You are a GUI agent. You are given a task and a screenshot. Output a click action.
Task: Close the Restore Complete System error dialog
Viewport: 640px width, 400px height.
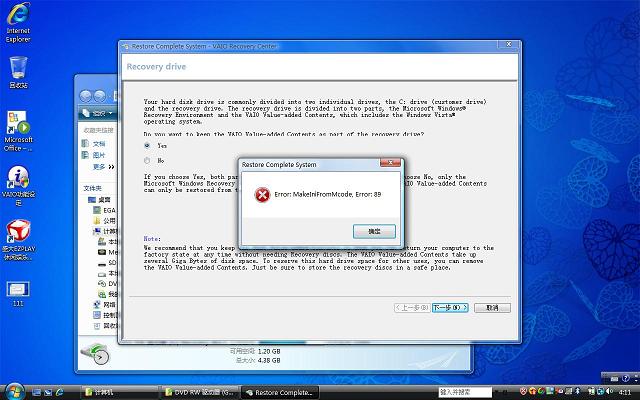390,163
